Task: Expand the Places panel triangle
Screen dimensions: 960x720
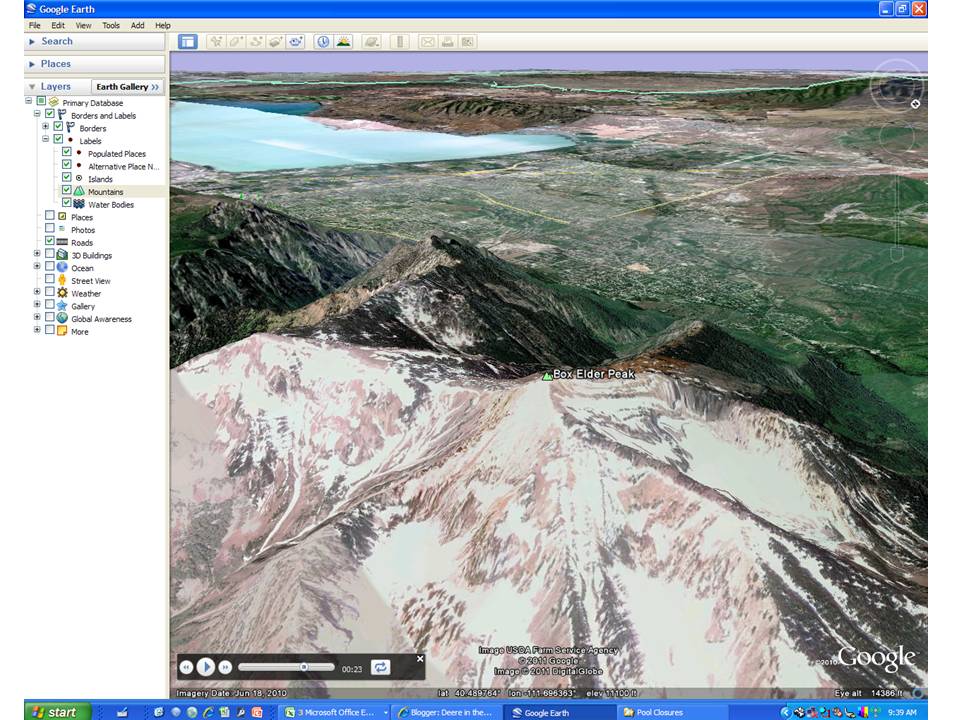Action: (x=32, y=64)
